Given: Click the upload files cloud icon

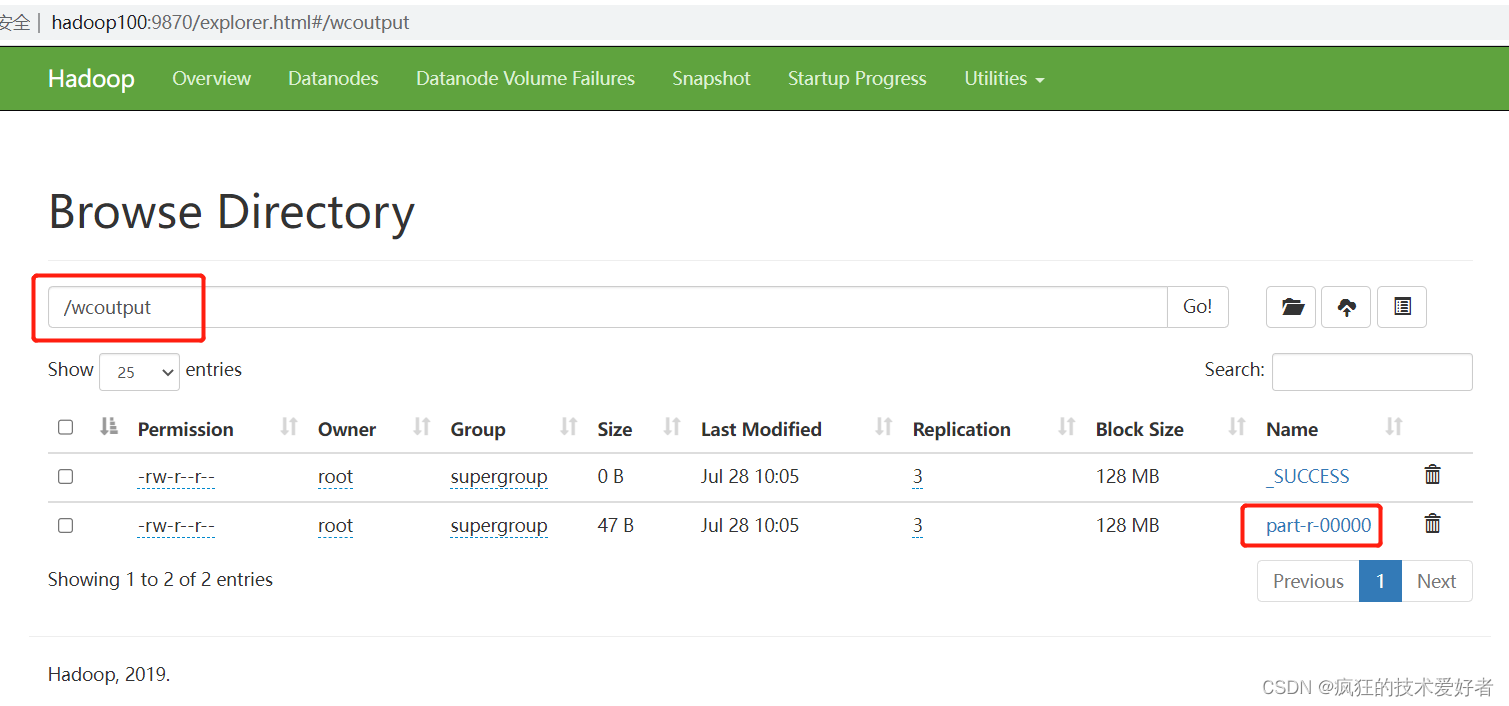Looking at the screenshot, I should click(1346, 307).
